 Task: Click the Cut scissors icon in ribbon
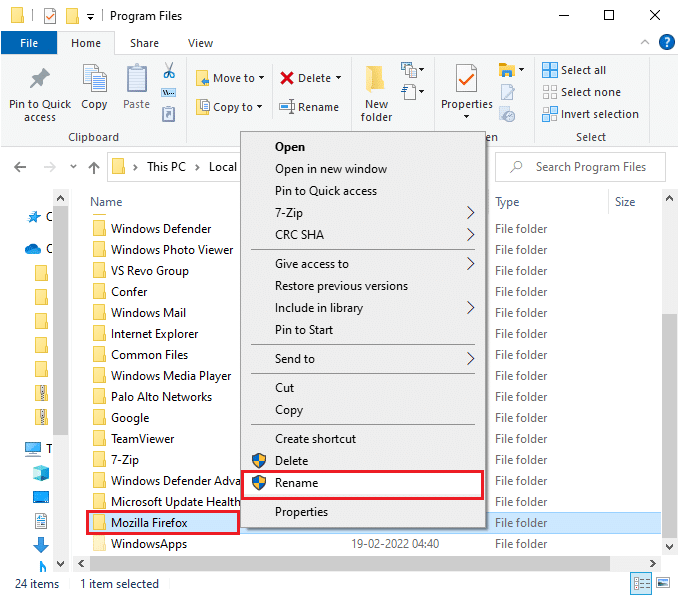pyautogui.click(x=169, y=70)
